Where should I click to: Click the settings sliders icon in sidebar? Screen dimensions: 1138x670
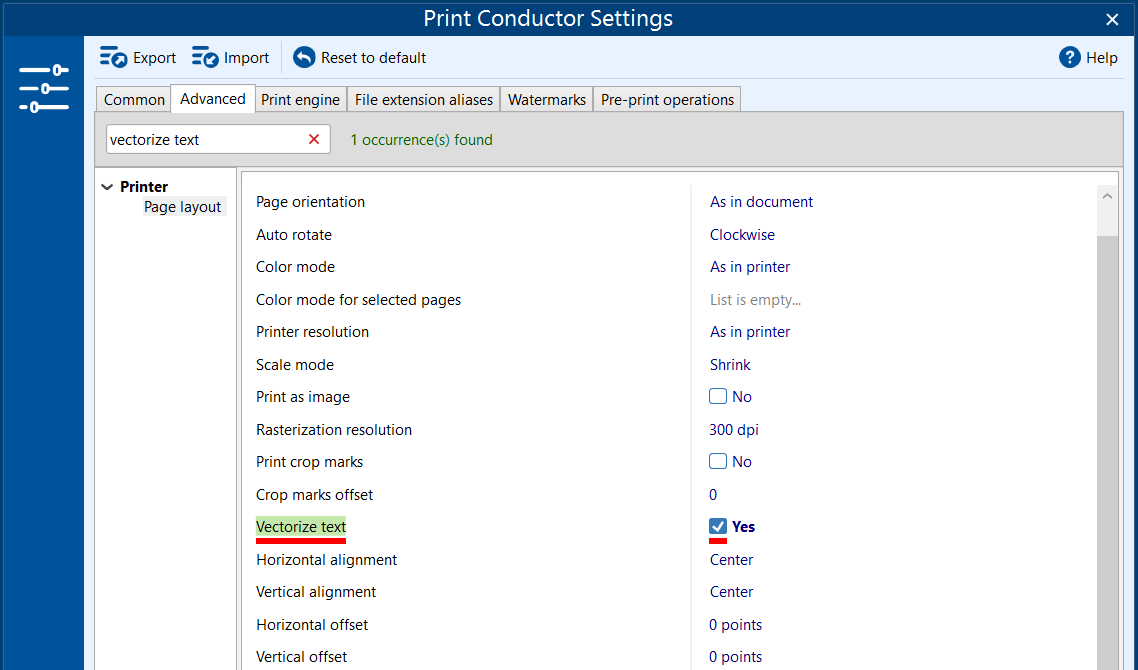(x=43, y=89)
